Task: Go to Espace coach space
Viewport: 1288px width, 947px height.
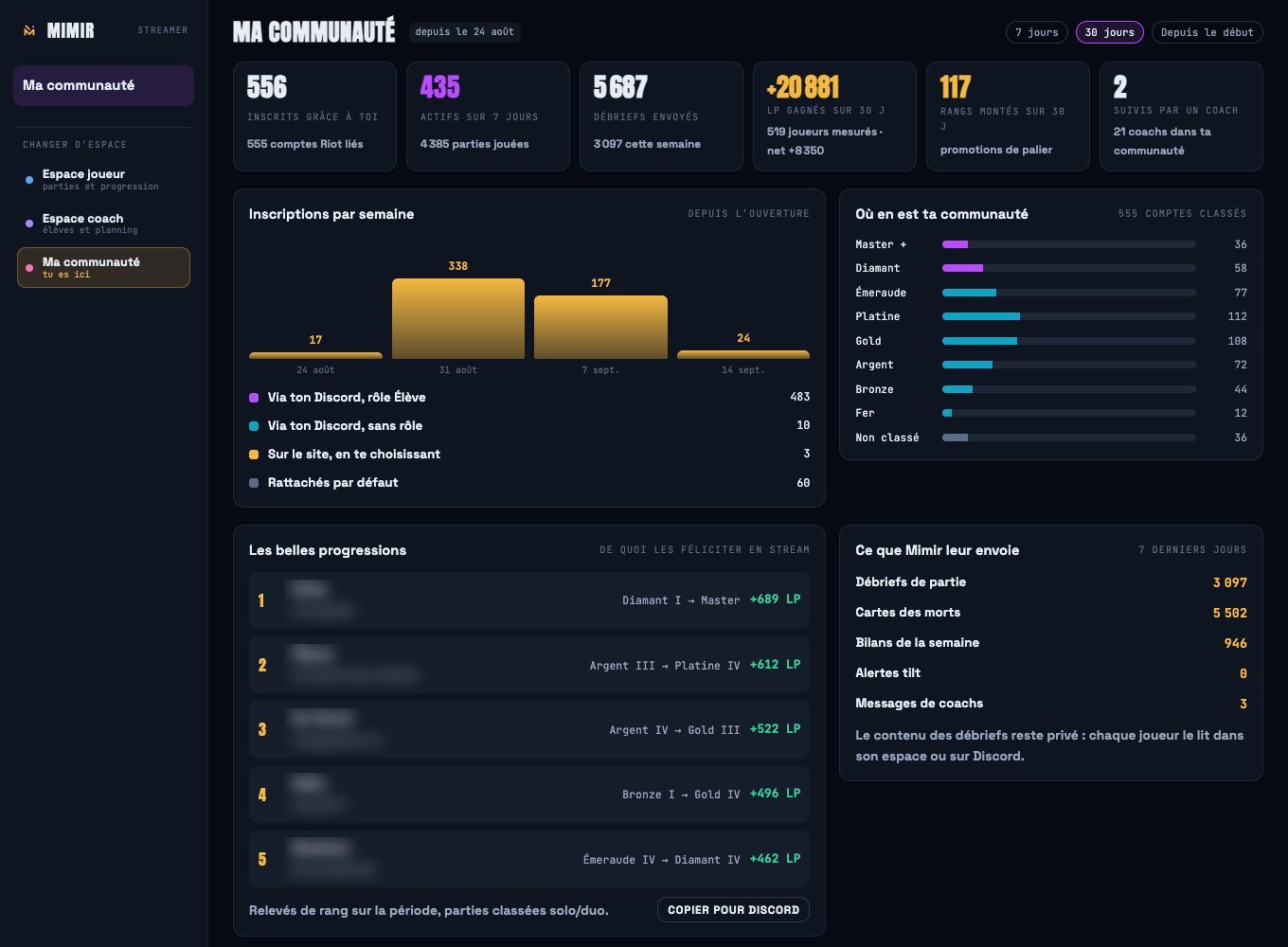Action: click(103, 223)
